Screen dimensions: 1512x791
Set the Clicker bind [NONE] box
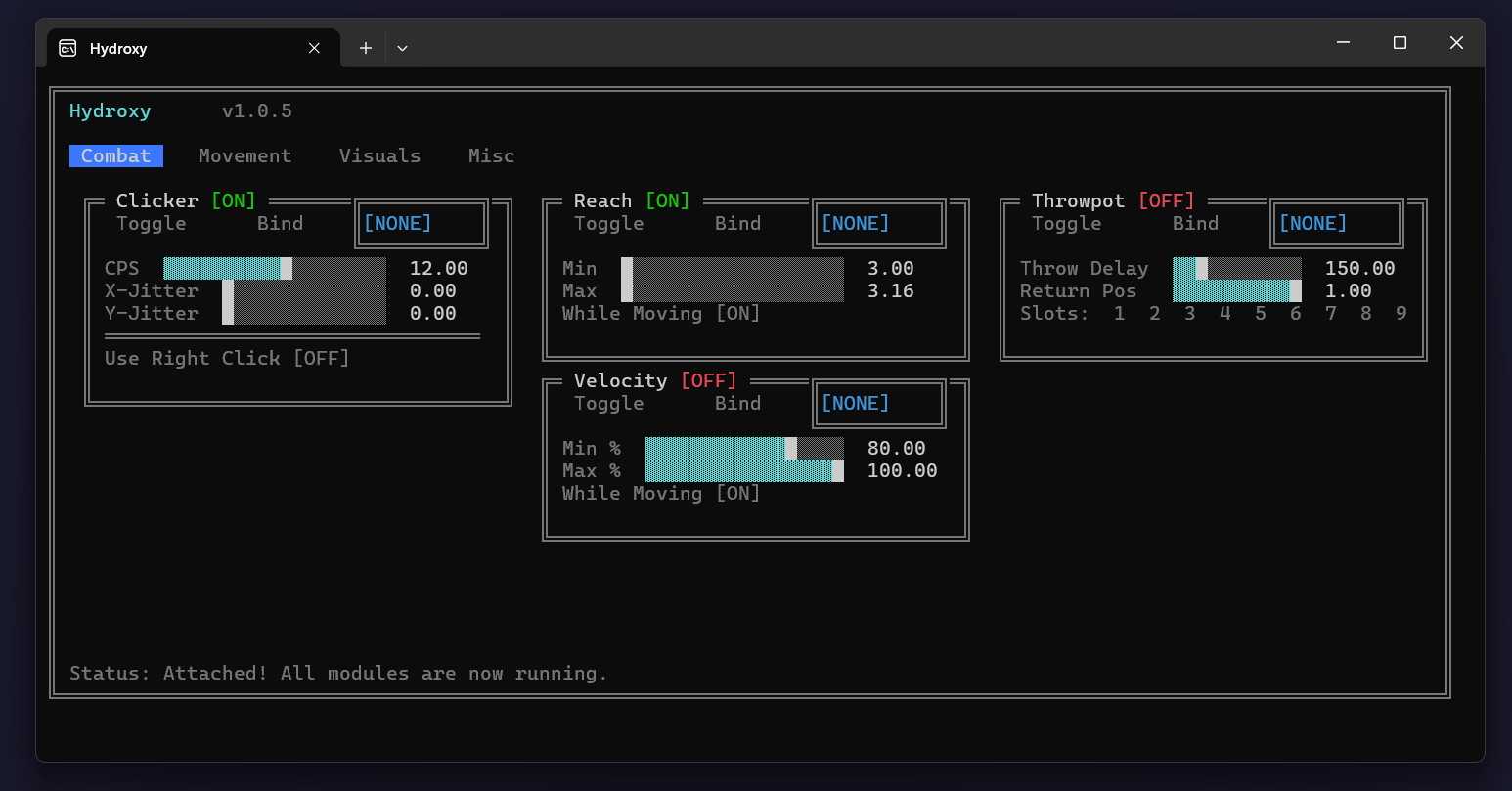(x=422, y=224)
